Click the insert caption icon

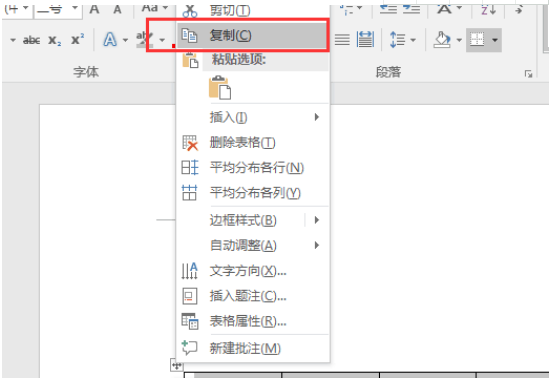(190, 296)
